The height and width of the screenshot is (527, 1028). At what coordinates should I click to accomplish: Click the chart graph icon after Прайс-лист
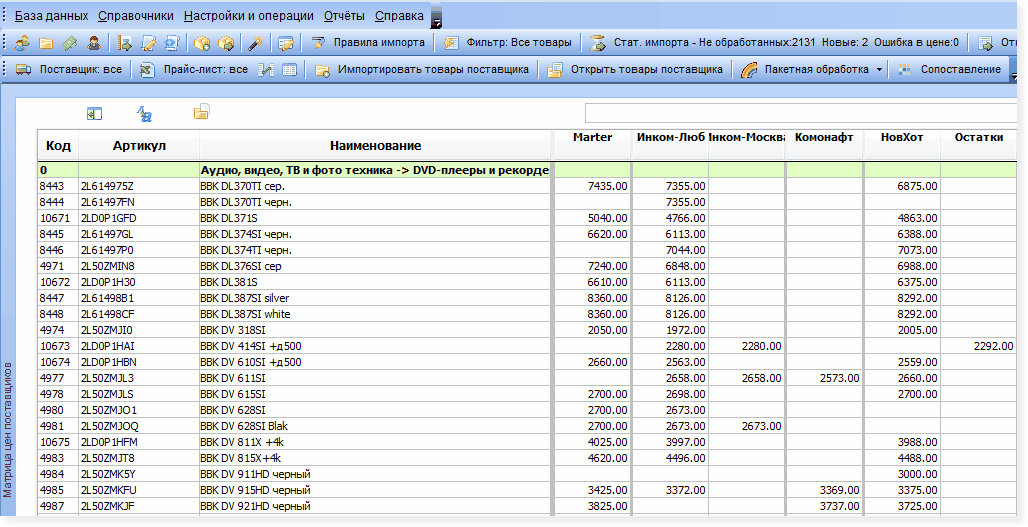pyautogui.click(x=266, y=69)
